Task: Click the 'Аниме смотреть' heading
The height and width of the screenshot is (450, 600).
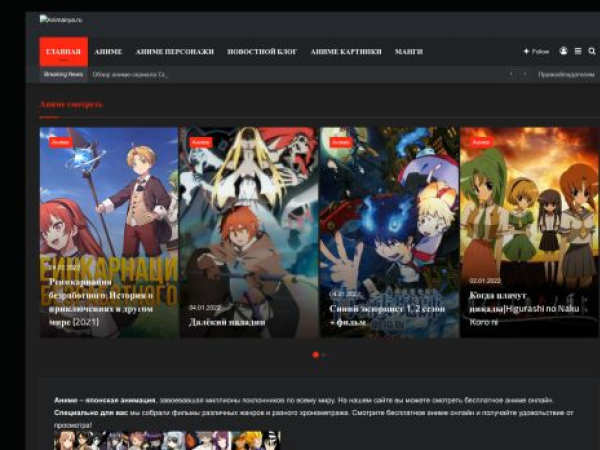Action: [72, 104]
